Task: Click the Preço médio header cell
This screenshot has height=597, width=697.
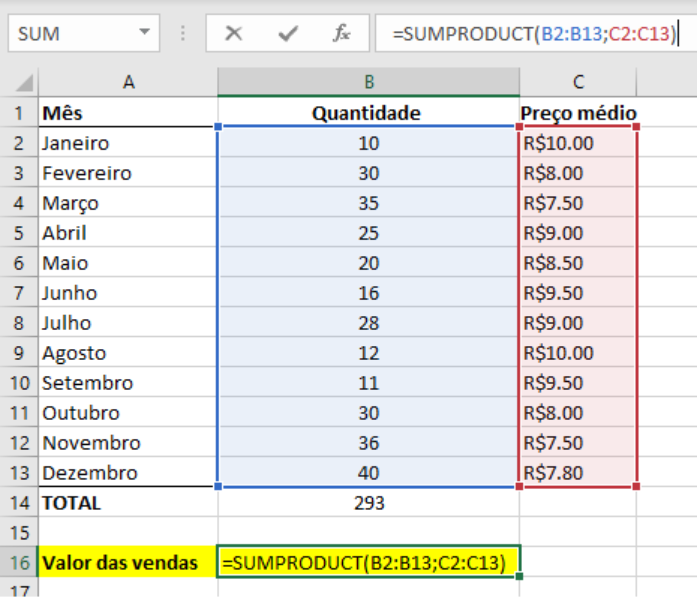Action: 579,113
